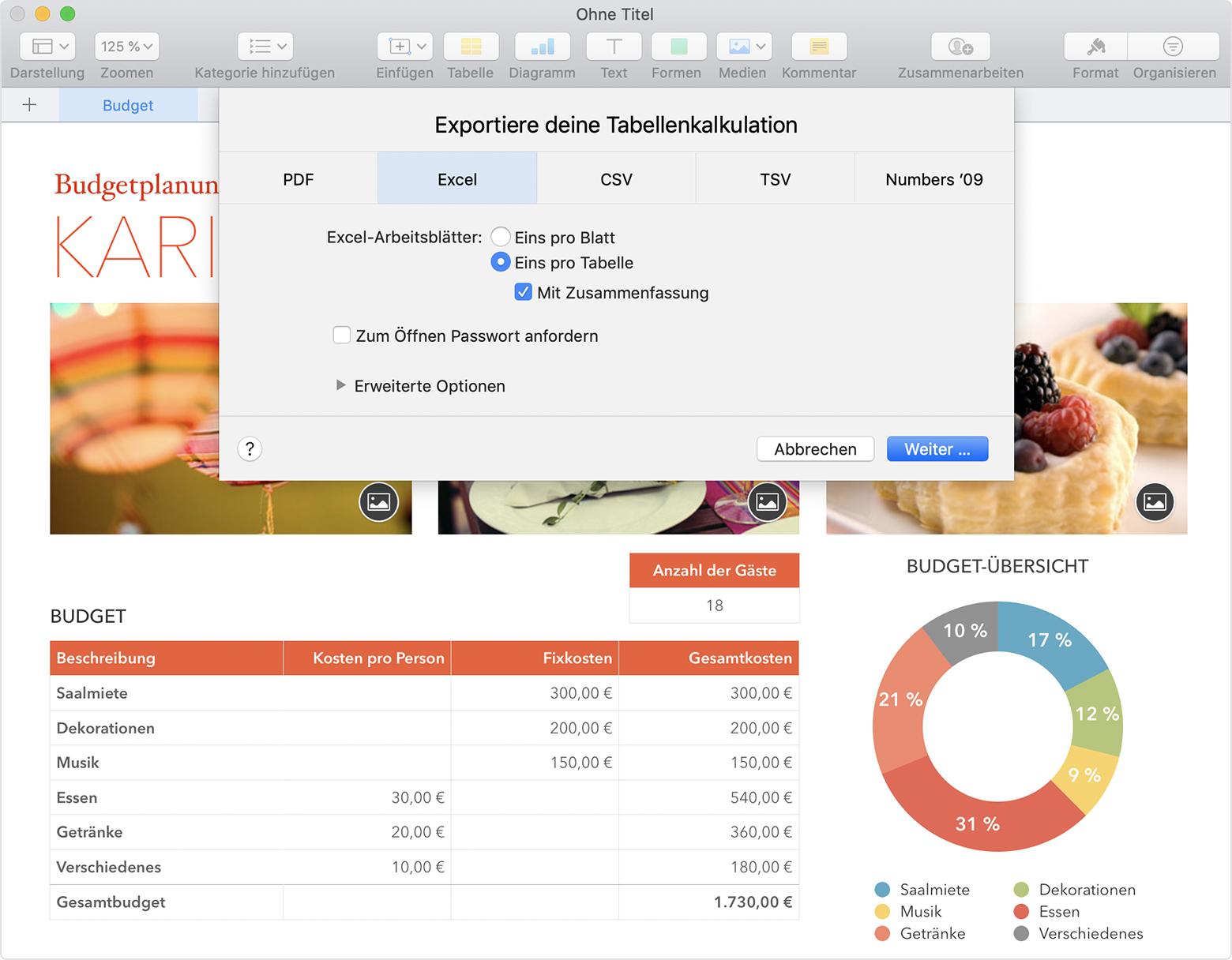Click the BUDGET table title
1232x960 pixels.
click(x=88, y=616)
